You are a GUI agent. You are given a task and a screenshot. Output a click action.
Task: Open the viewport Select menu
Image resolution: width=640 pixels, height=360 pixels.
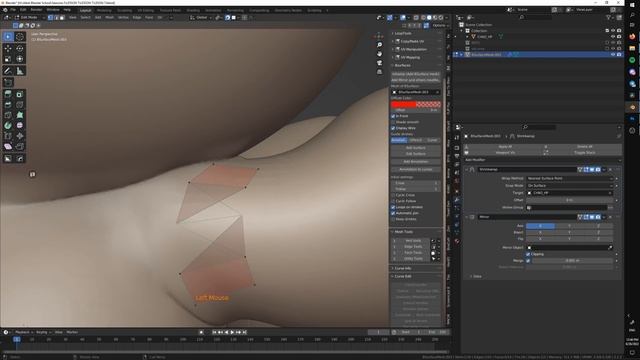[x=85, y=18]
